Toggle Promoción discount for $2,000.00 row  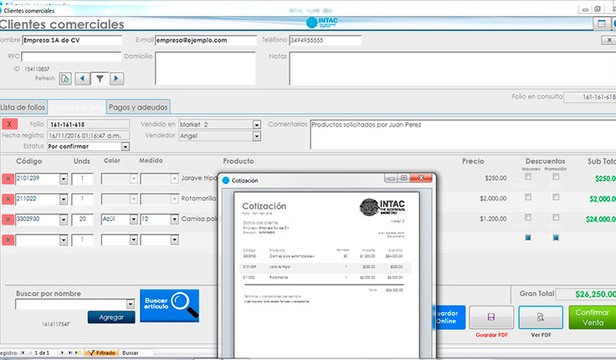tap(556, 197)
